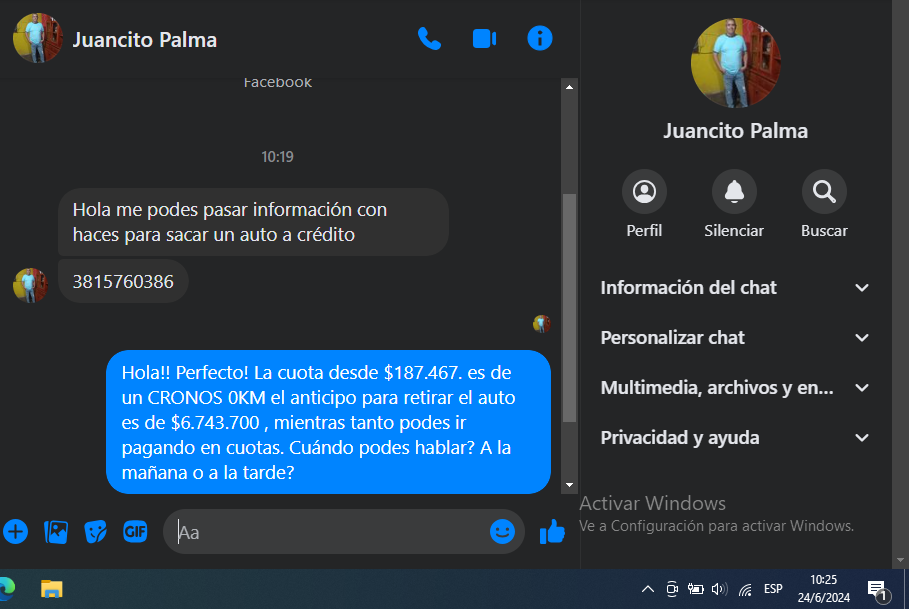Start a video call from chat header
The height and width of the screenshot is (609, 909).
[484, 39]
